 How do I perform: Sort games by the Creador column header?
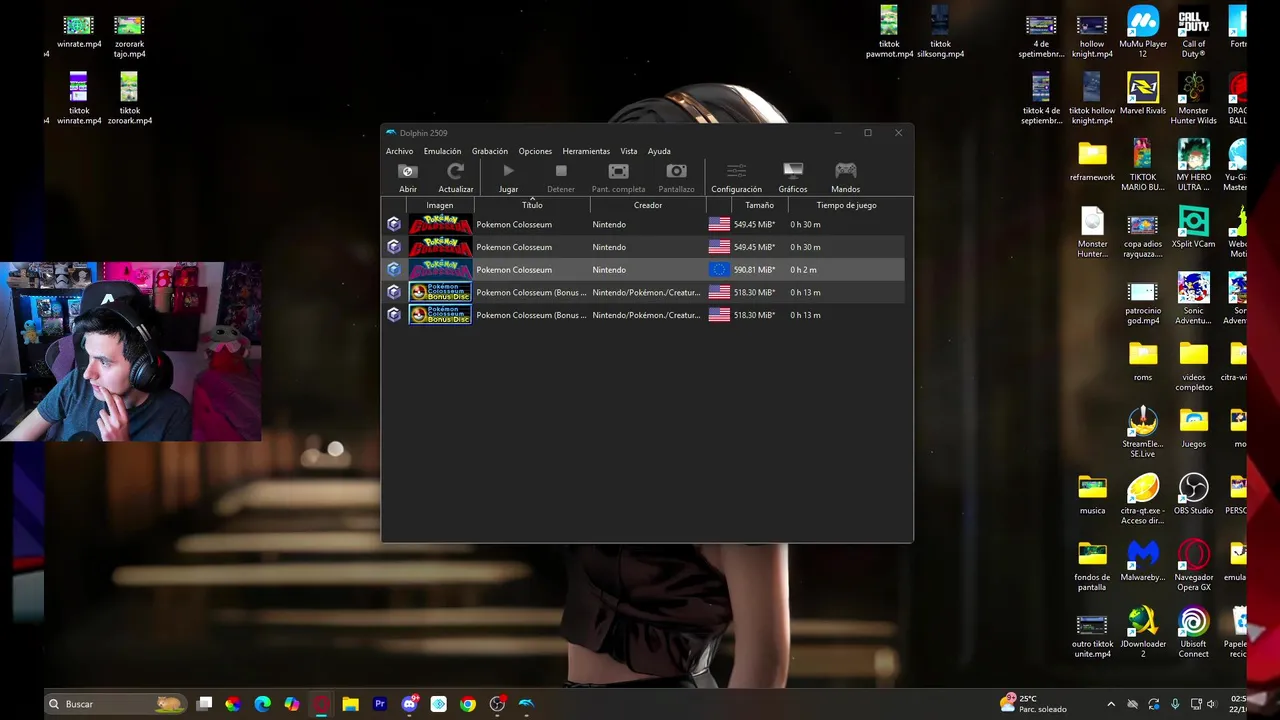point(648,205)
